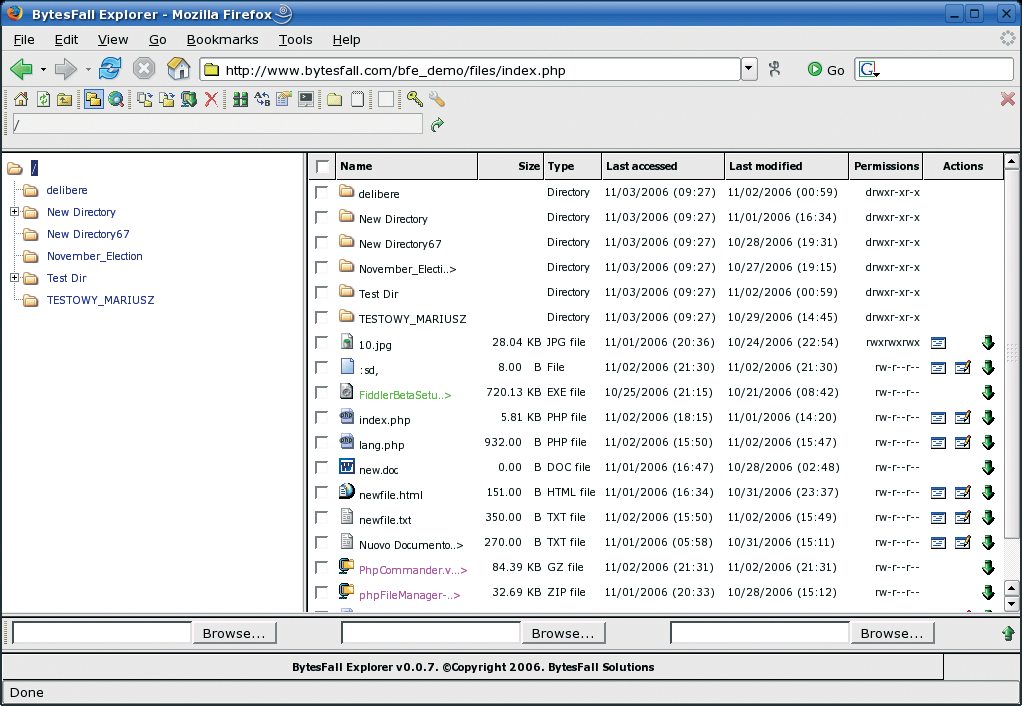Check the box for New Directory67 row
The width and height of the screenshot is (1022, 706).
click(x=321, y=243)
